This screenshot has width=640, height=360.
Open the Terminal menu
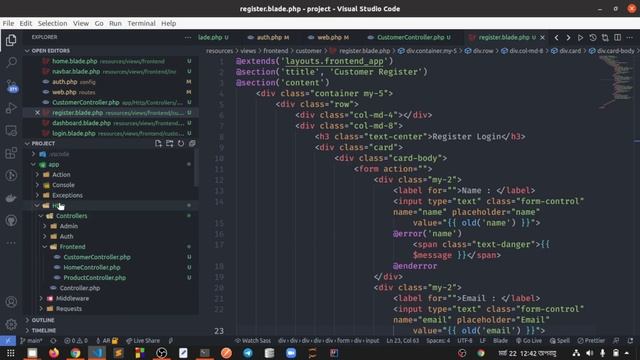tap(141, 23)
